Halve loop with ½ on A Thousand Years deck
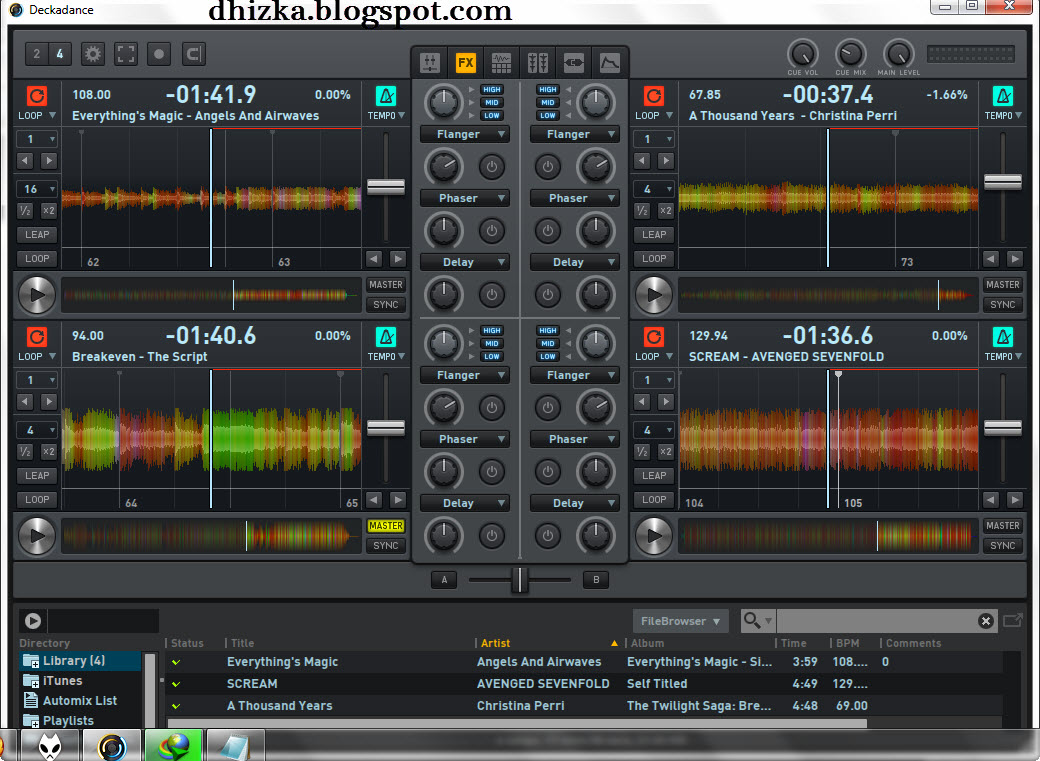 point(642,210)
